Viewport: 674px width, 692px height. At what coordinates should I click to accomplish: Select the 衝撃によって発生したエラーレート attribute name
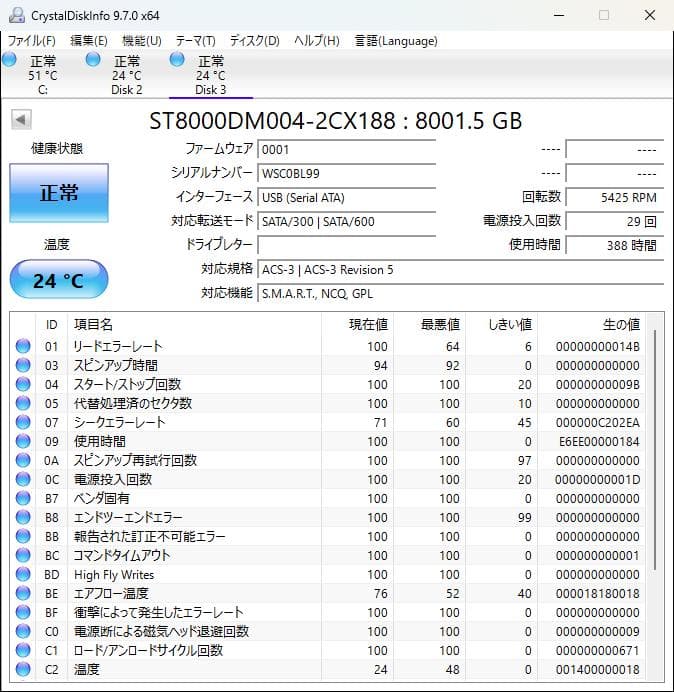tap(158, 612)
